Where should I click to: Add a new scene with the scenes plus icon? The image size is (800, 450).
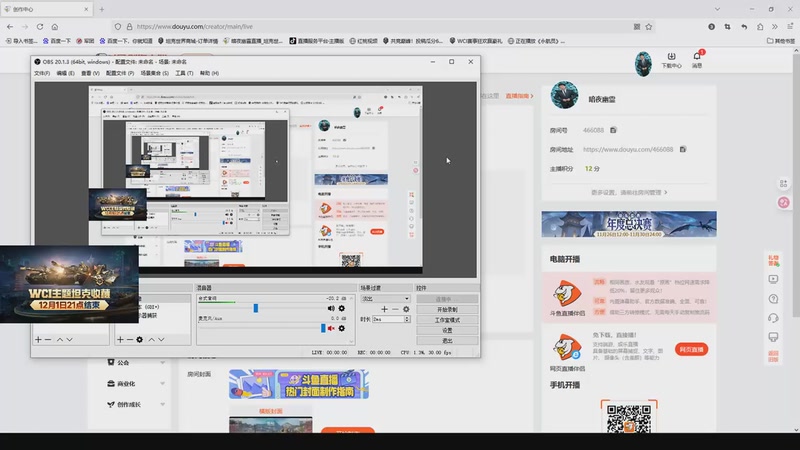38,339
